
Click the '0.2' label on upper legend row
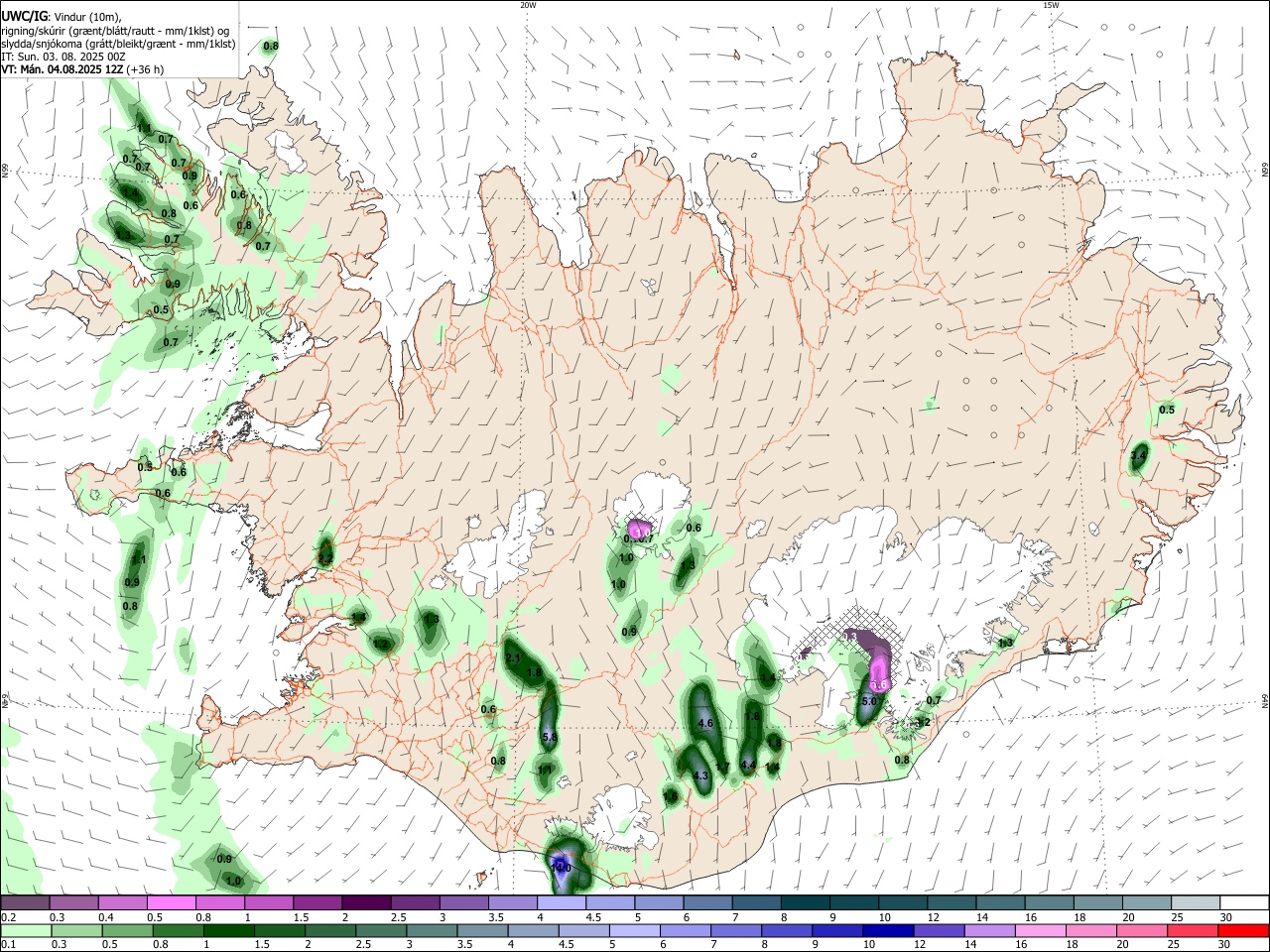[x=8, y=918]
